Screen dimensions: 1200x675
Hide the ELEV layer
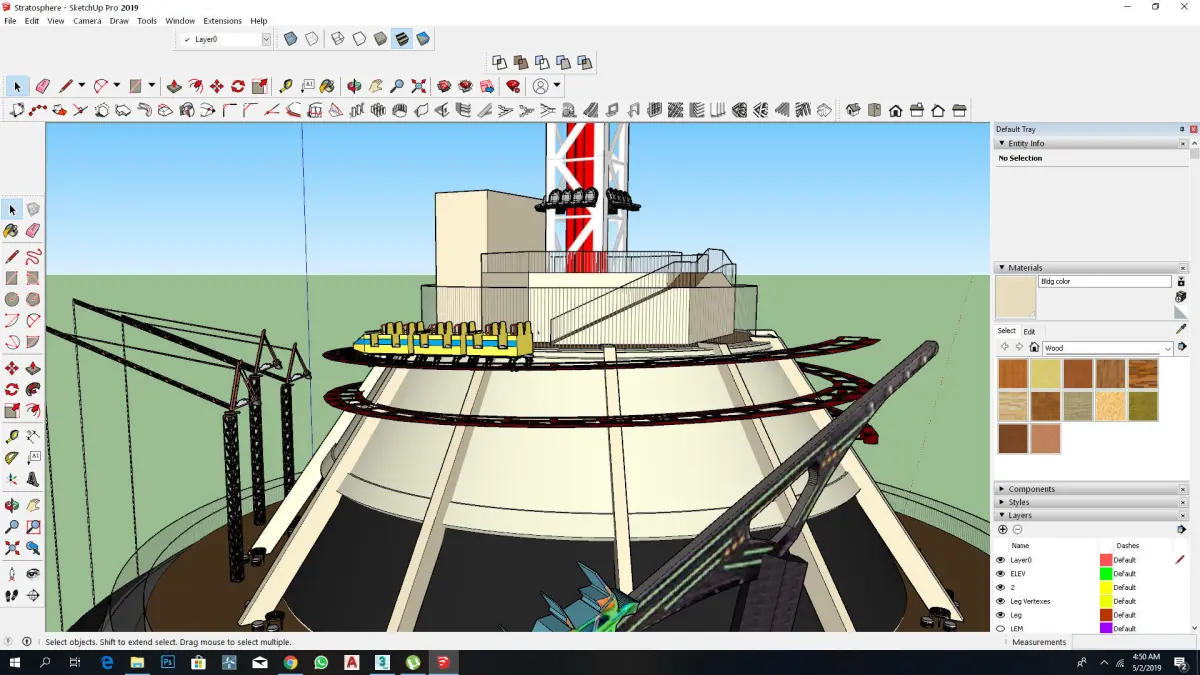(1000, 574)
